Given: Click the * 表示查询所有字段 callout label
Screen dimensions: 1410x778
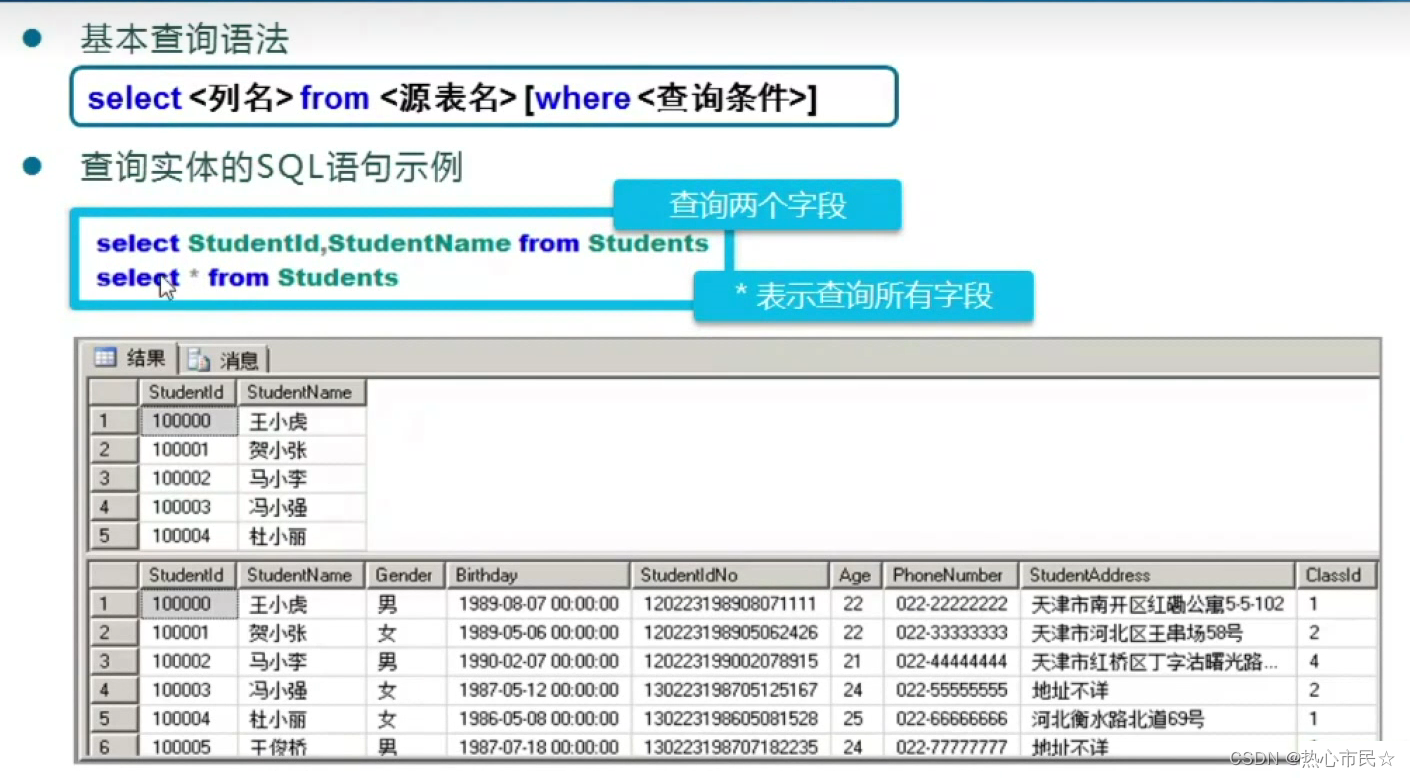Looking at the screenshot, I should 863,296.
